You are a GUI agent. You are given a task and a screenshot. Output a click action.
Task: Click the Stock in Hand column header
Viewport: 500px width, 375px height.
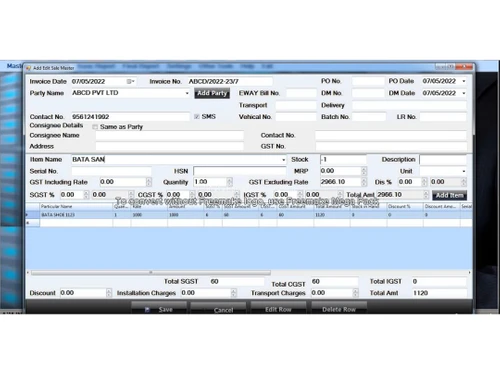click(x=368, y=207)
